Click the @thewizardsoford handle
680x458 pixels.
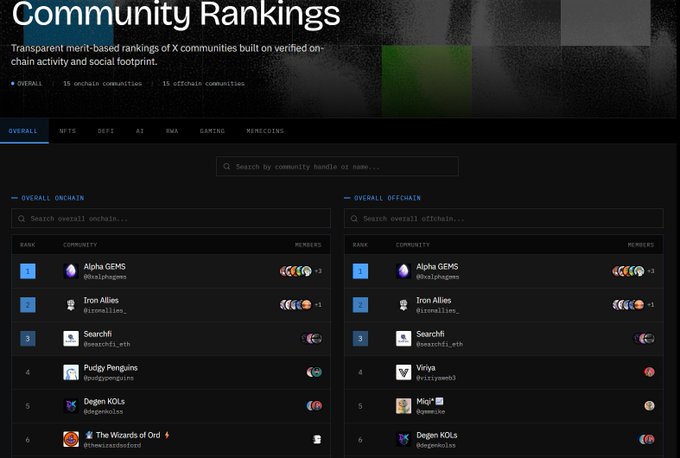pos(112,445)
